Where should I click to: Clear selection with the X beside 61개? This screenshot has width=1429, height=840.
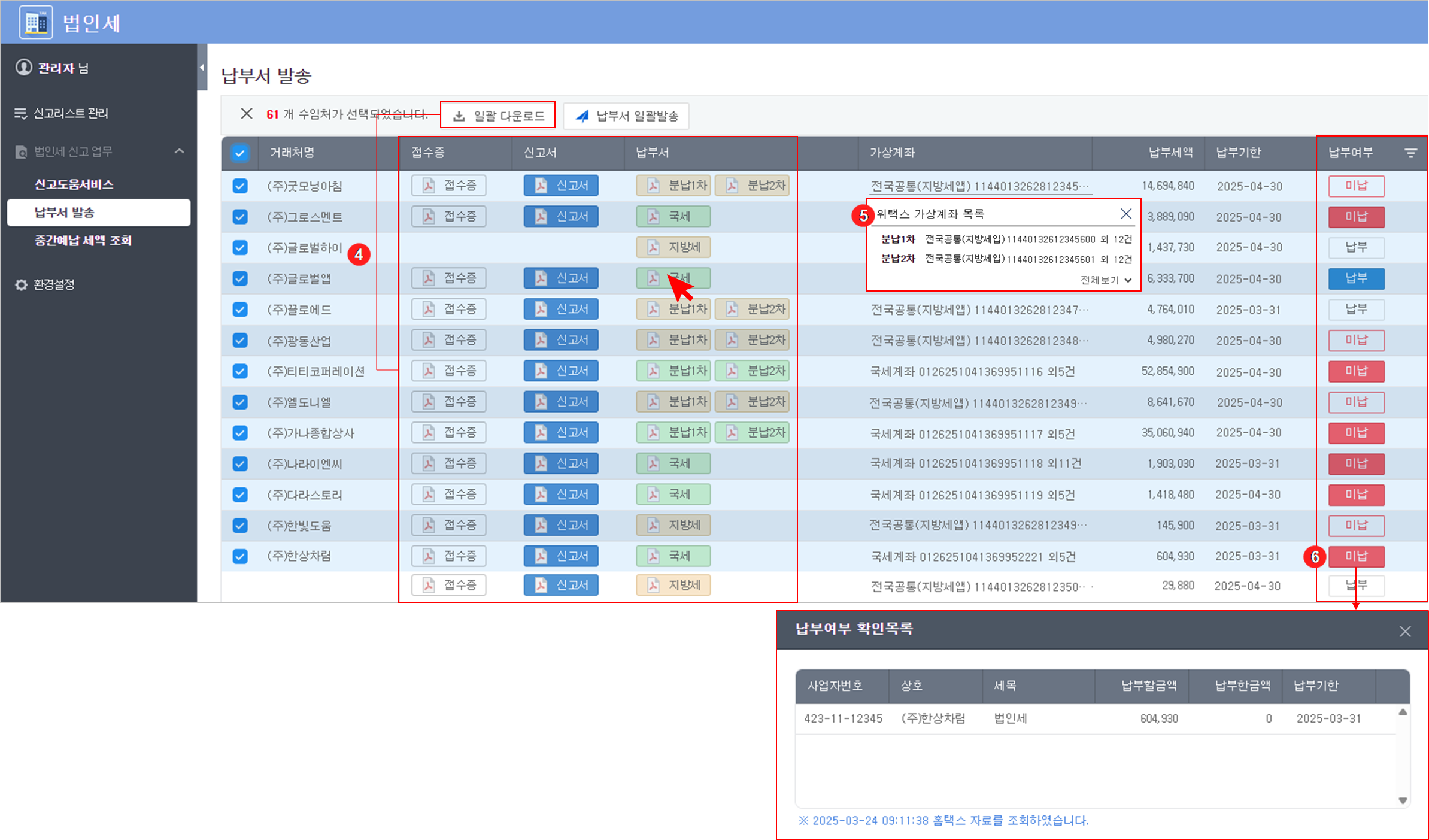click(246, 114)
